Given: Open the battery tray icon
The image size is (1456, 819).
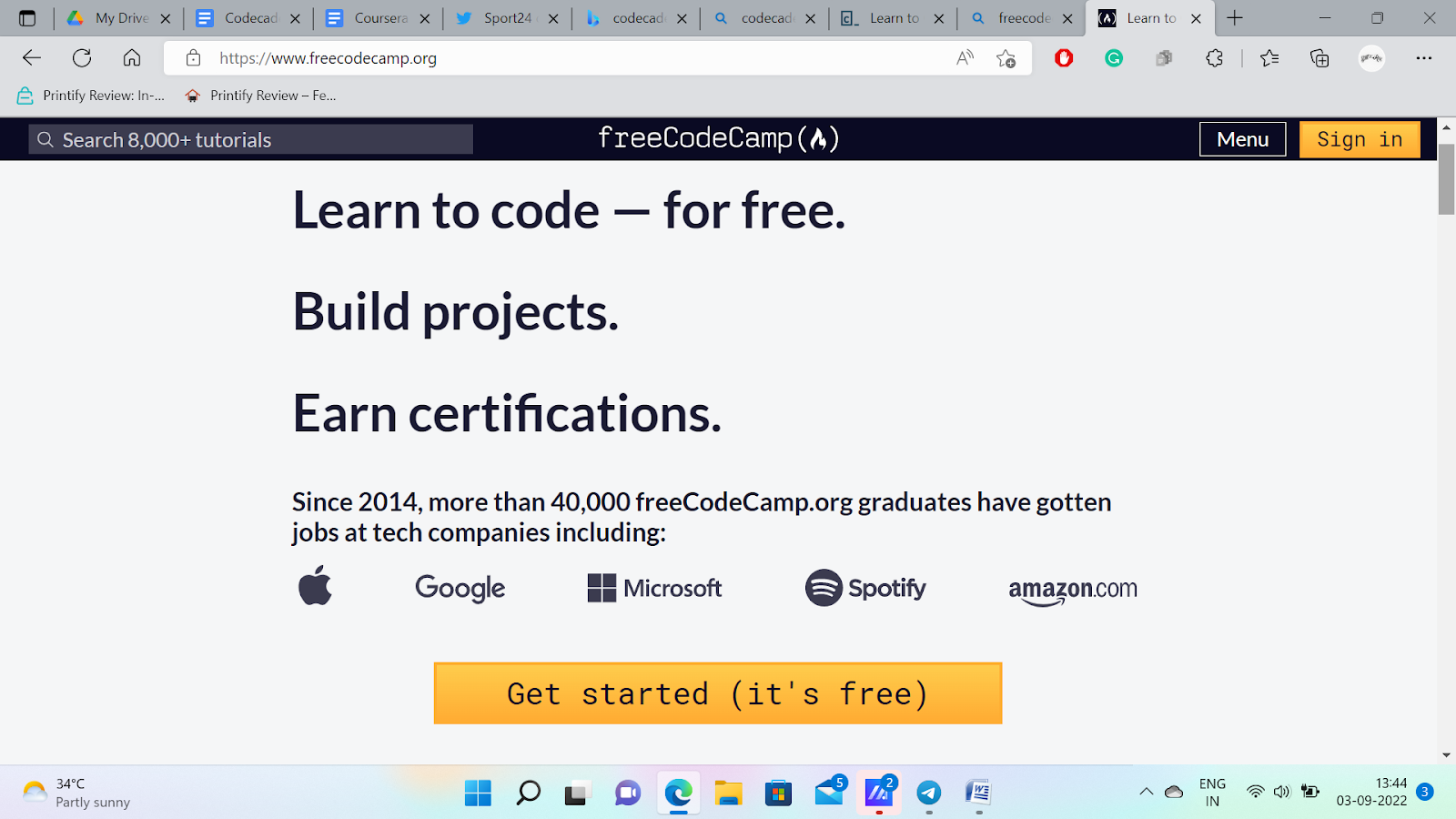Looking at the screenshot, I should (1310, 792).
